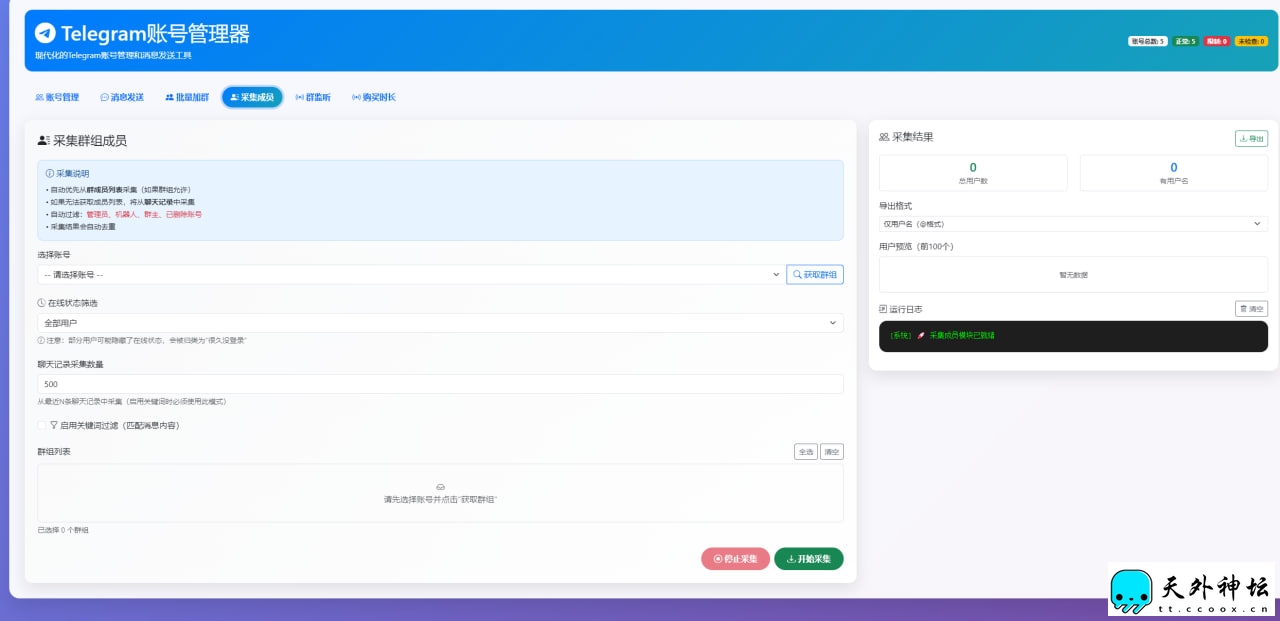Click the trash 清空 button beside 运行日志
1280x621 pixels.
coord(1251,309)
